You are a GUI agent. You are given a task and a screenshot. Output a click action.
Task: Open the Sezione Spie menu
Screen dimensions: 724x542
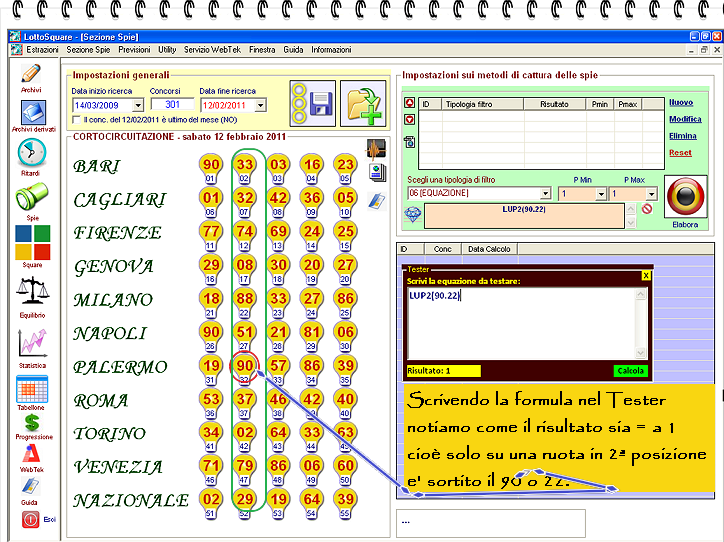[88, 50]
